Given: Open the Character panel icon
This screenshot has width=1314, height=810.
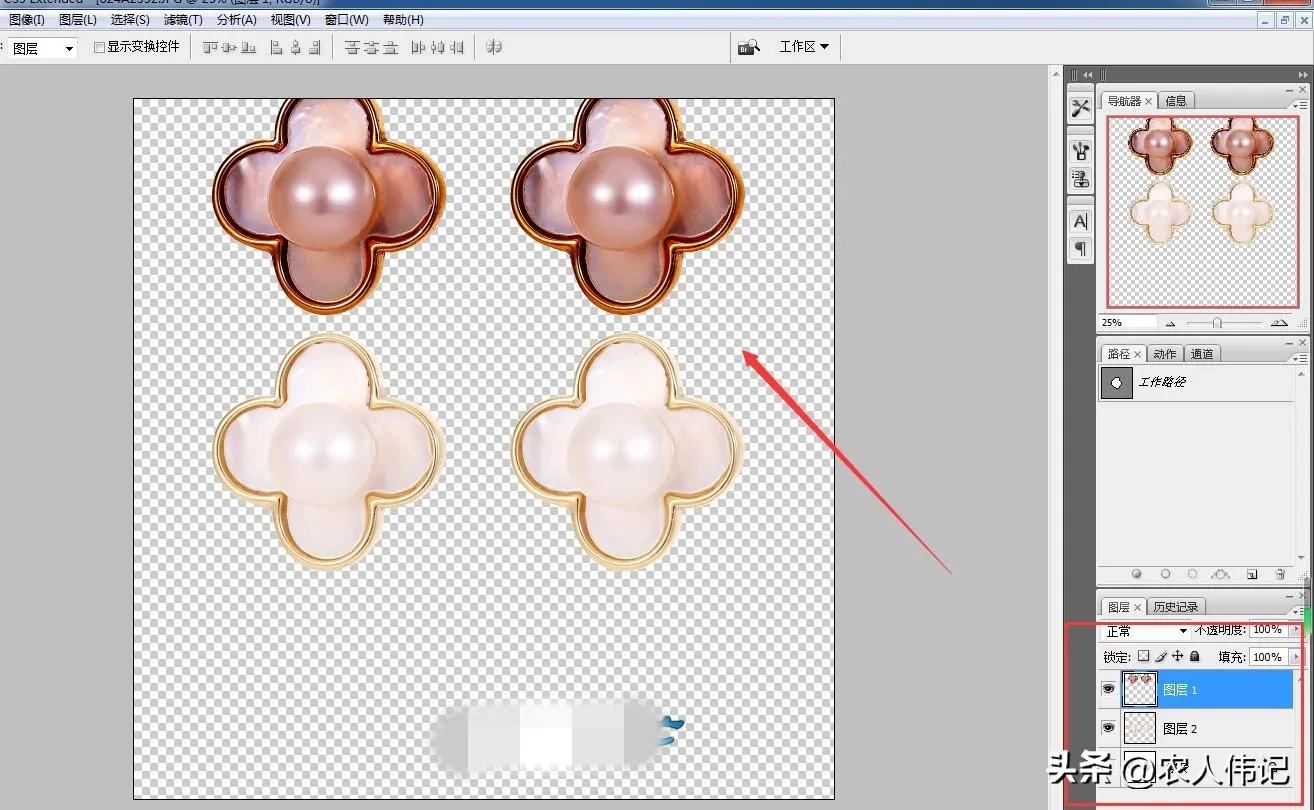Looking at the screenshot, I should click(1080, 222).
